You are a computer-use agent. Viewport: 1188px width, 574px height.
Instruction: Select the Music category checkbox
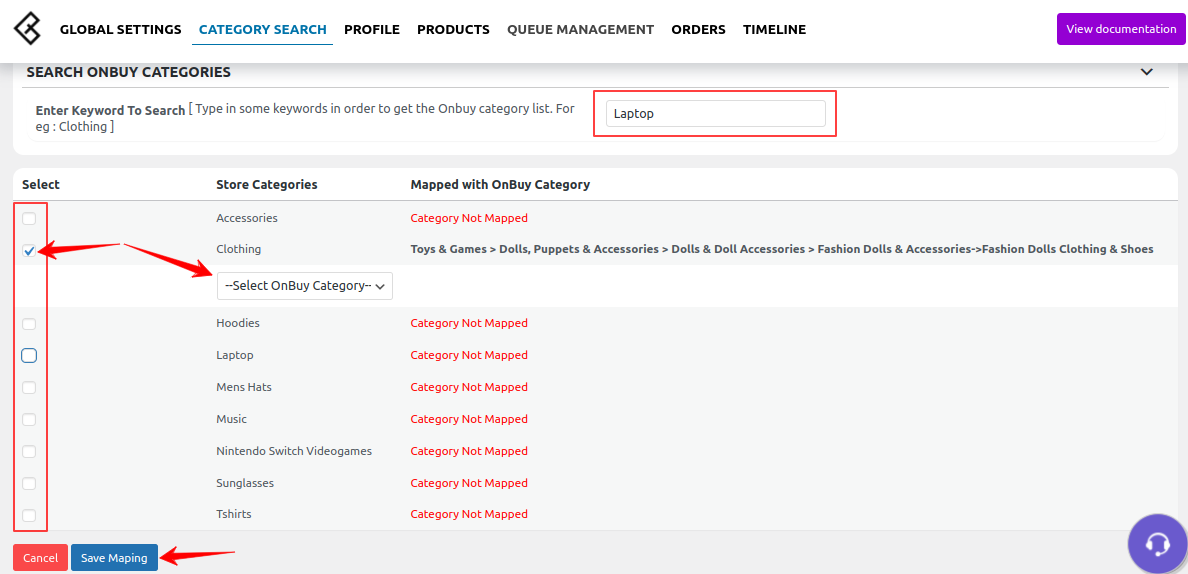coord(29,420)
